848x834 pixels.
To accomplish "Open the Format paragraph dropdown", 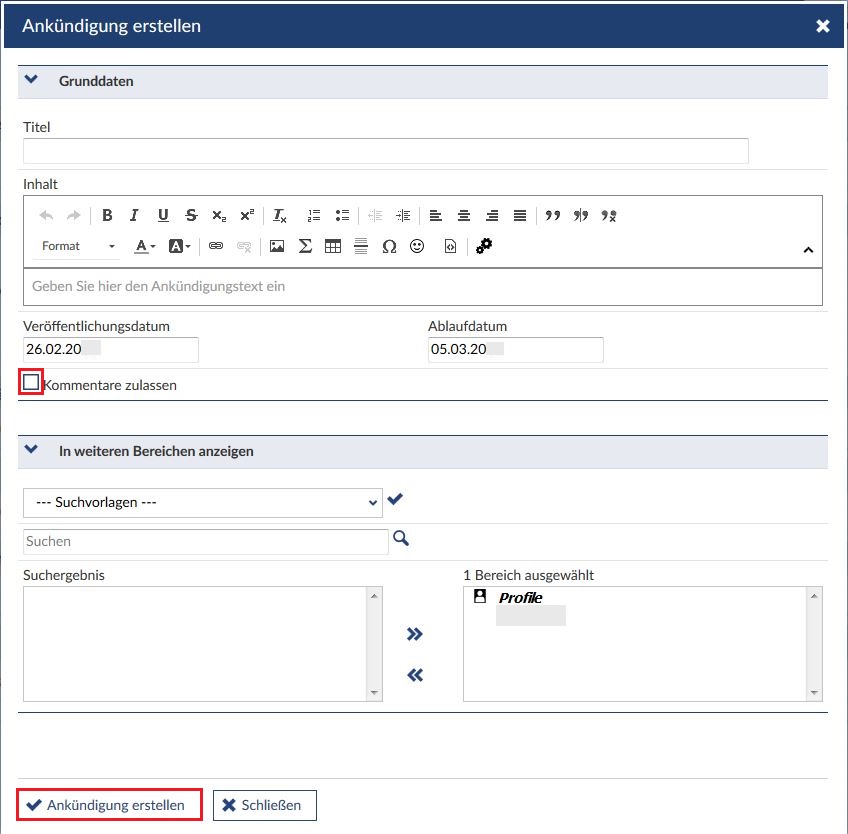I will (78, 246).
